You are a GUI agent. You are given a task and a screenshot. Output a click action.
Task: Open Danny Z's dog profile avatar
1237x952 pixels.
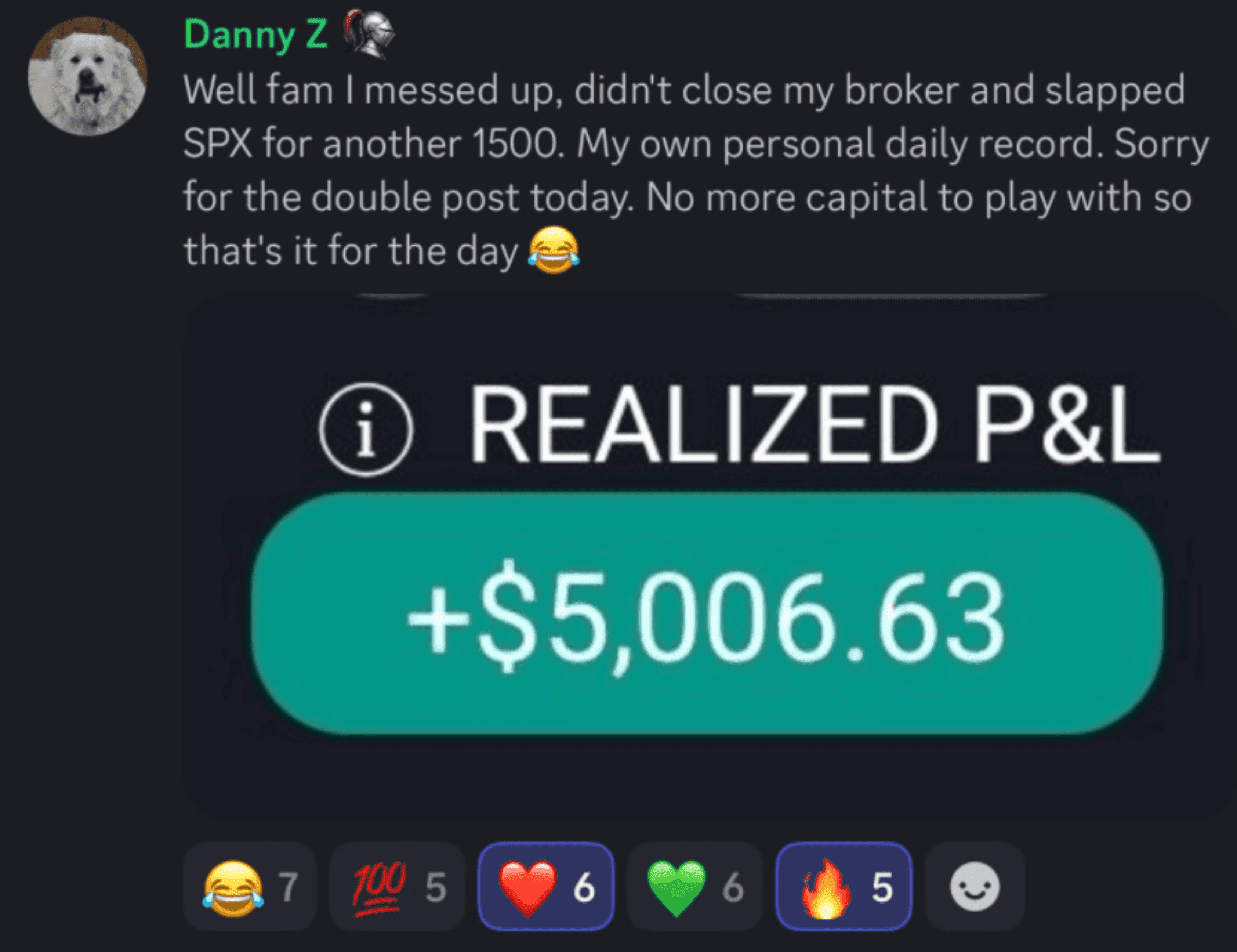88,76
